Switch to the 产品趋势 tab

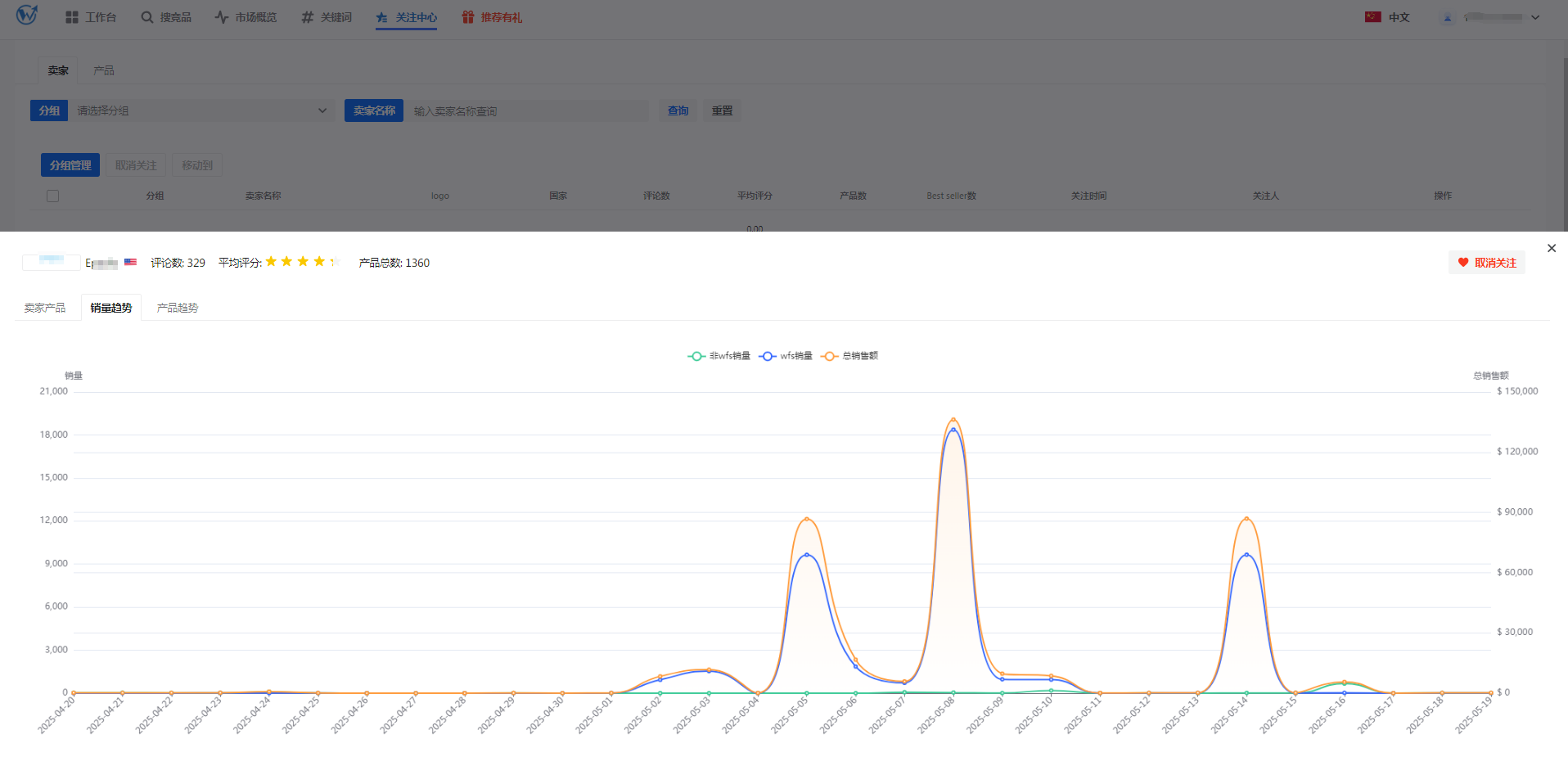click(x=178, y=308)
